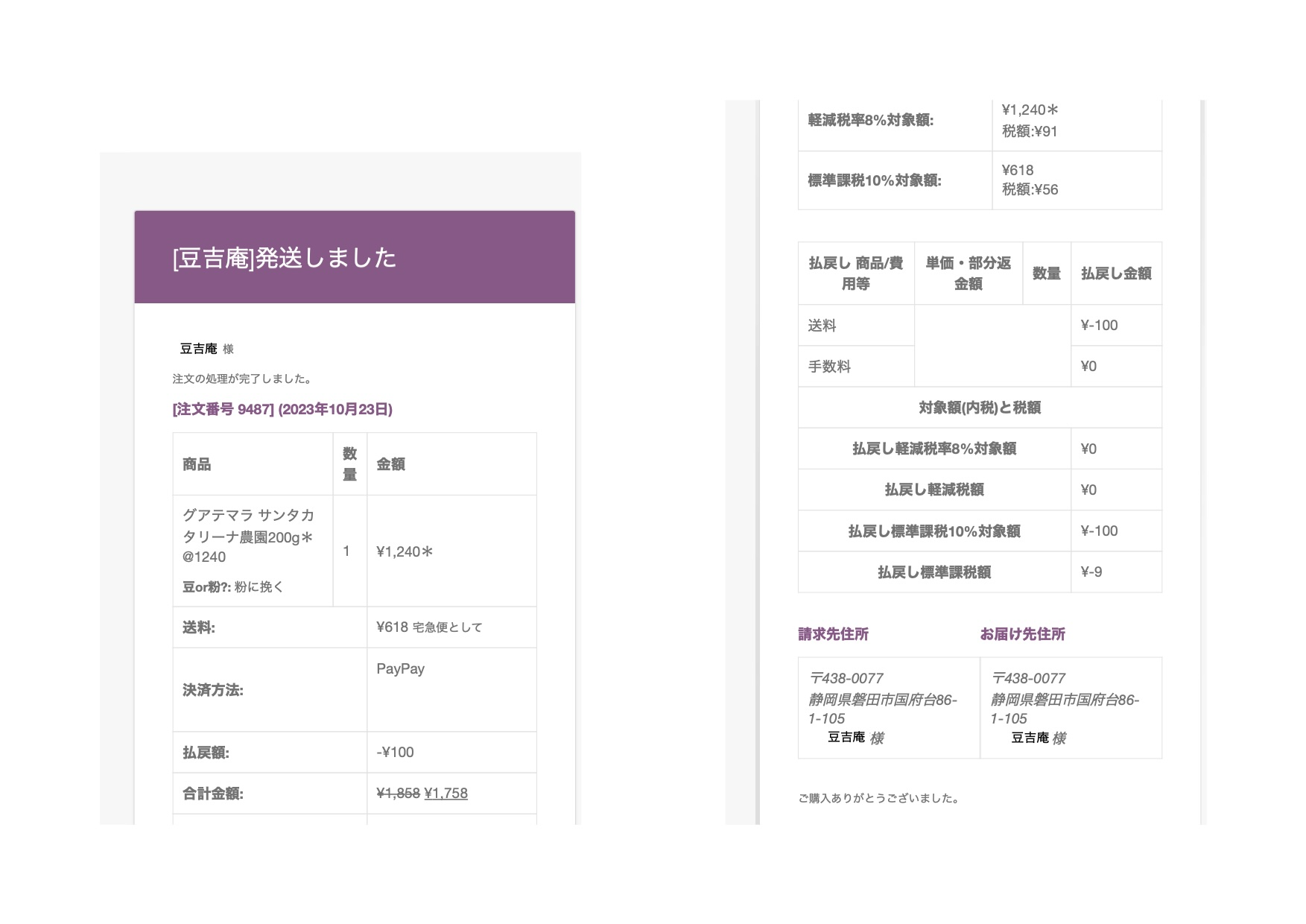Click the '送料:' row label
The width and height of the screenshot is (1306, 924).
(199, 627)
